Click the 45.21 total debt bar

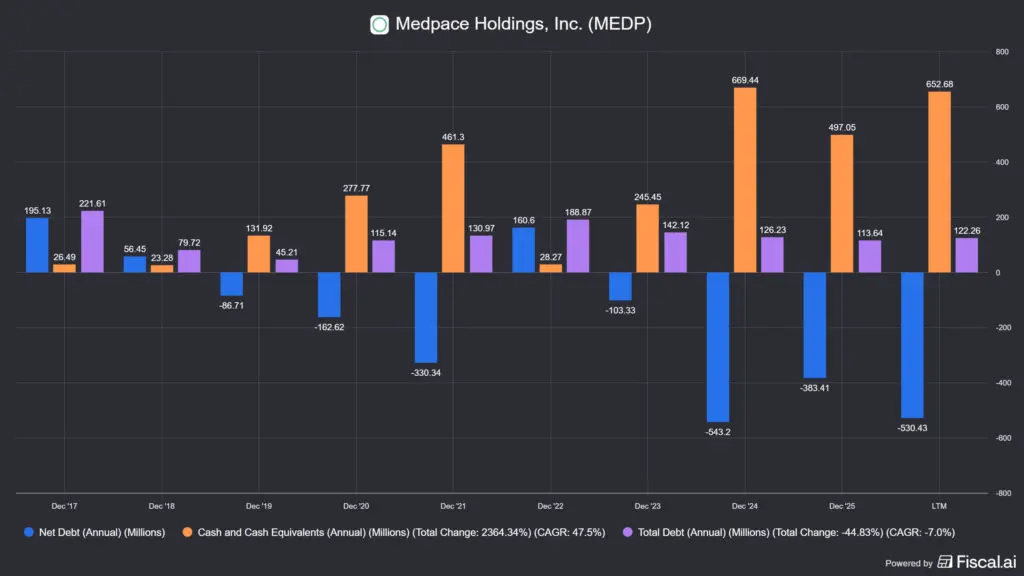click(x=286, y=266)
